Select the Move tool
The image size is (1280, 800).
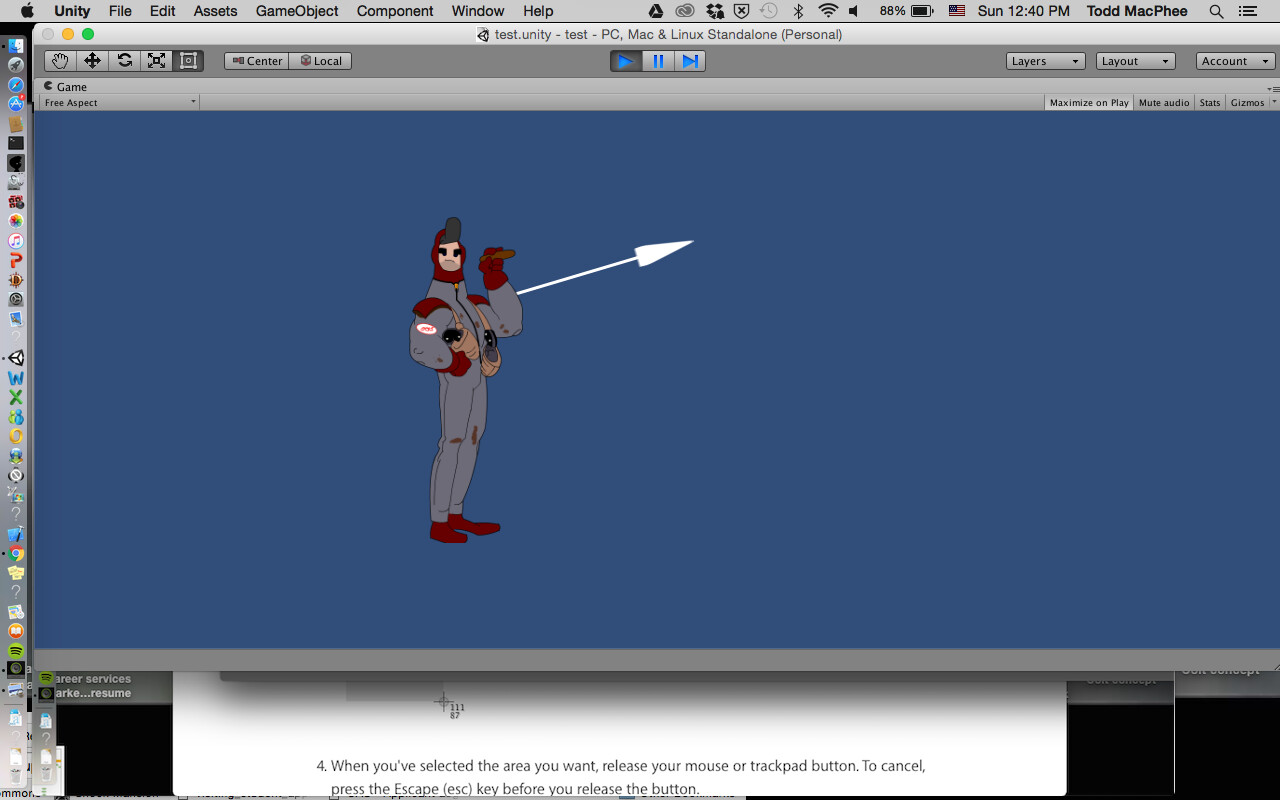click(92, 60)
